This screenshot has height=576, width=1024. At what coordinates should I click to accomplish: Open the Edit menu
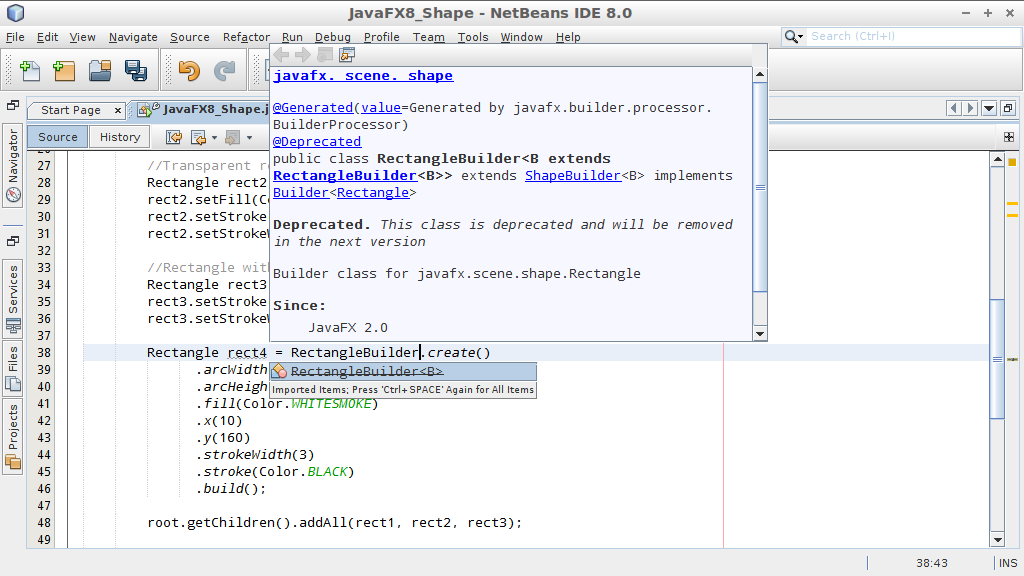[47, 37]
